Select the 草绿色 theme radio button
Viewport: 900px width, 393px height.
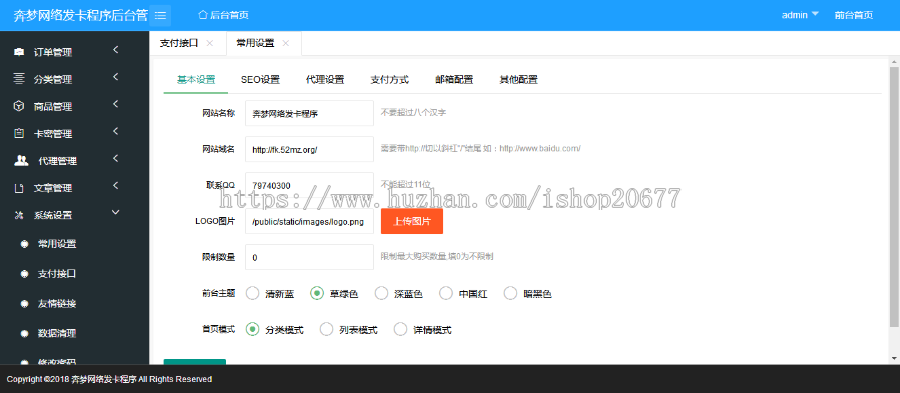coord(317,293)
